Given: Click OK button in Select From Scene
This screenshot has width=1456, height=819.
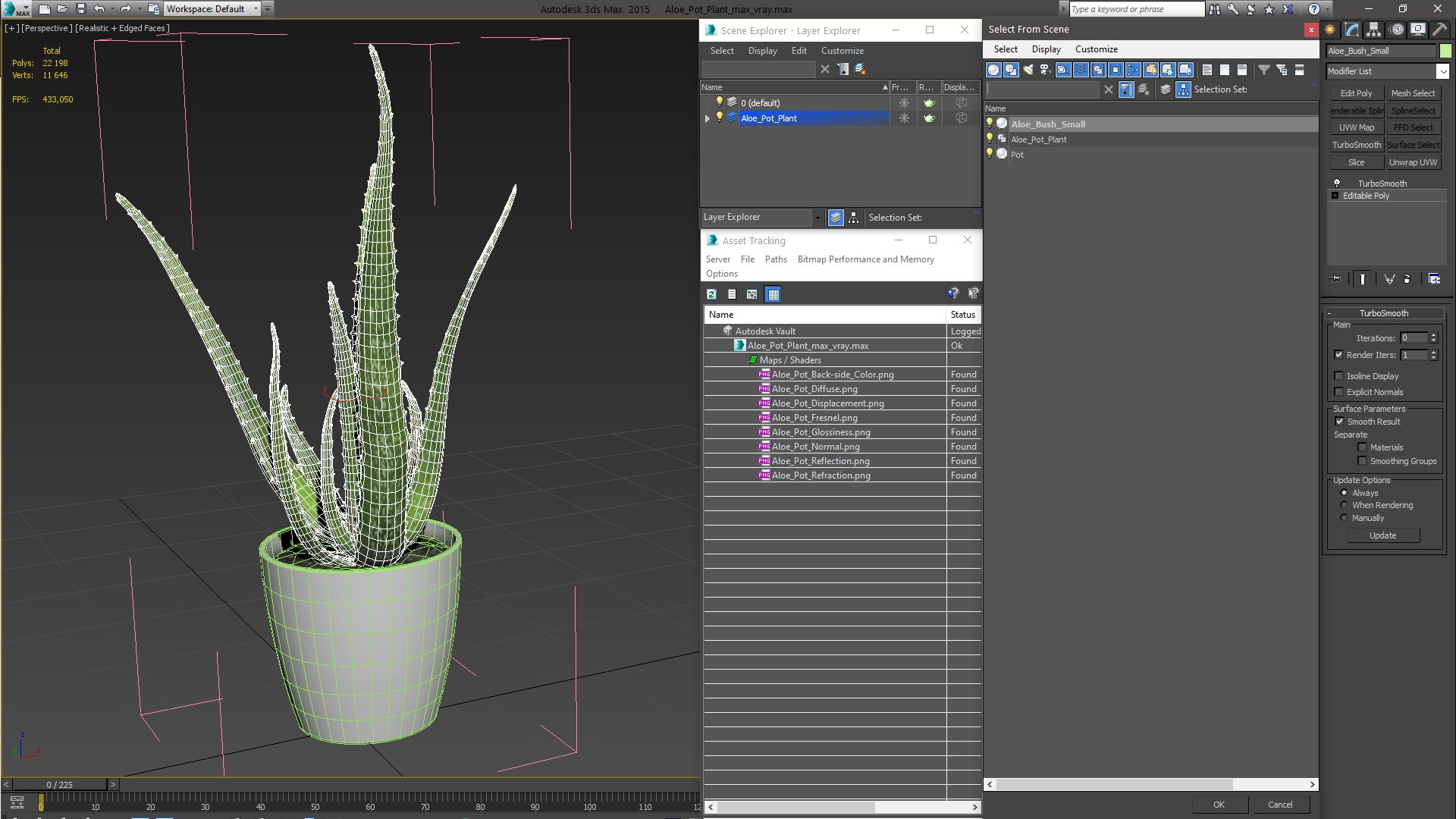Looking at the screenshot, I should [1219, 805].
